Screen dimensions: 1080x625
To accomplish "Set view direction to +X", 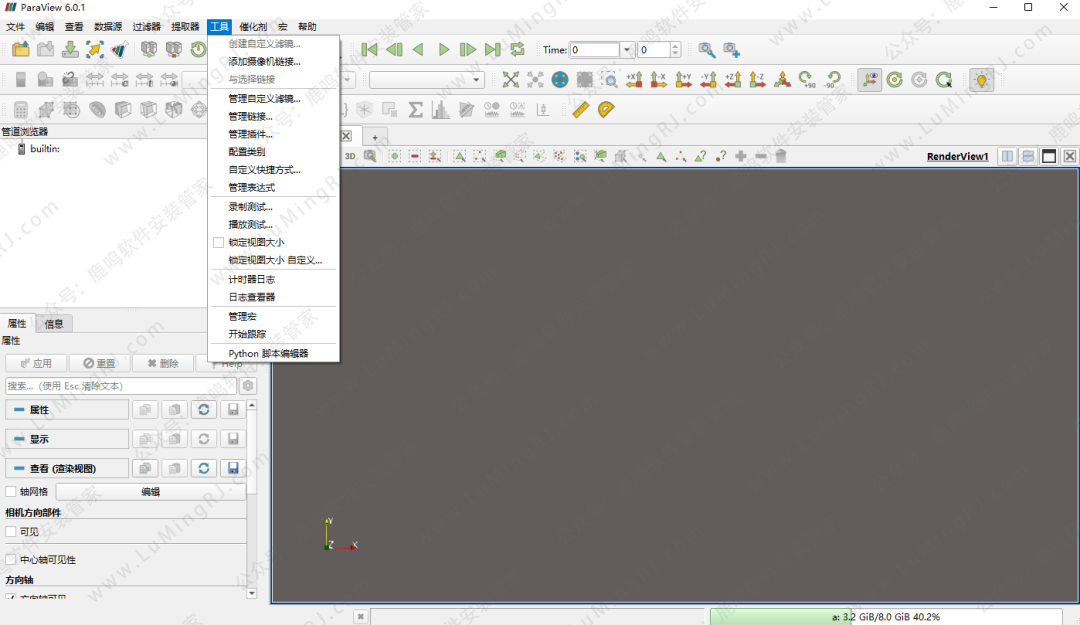I will point(633,80).
